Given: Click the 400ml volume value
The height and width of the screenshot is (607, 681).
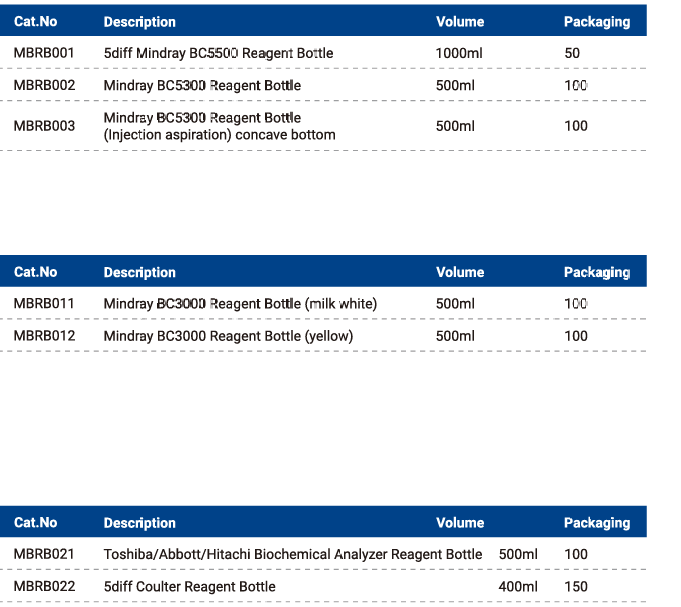Looking at the screenshot, I should point(518,586).
